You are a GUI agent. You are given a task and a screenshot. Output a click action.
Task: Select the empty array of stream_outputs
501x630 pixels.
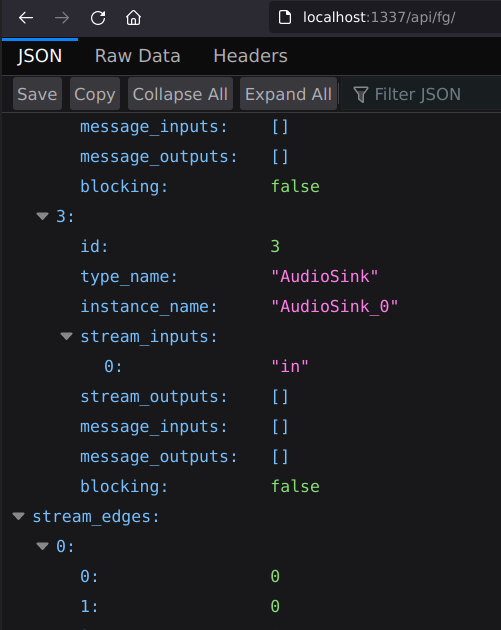[280, 397]
